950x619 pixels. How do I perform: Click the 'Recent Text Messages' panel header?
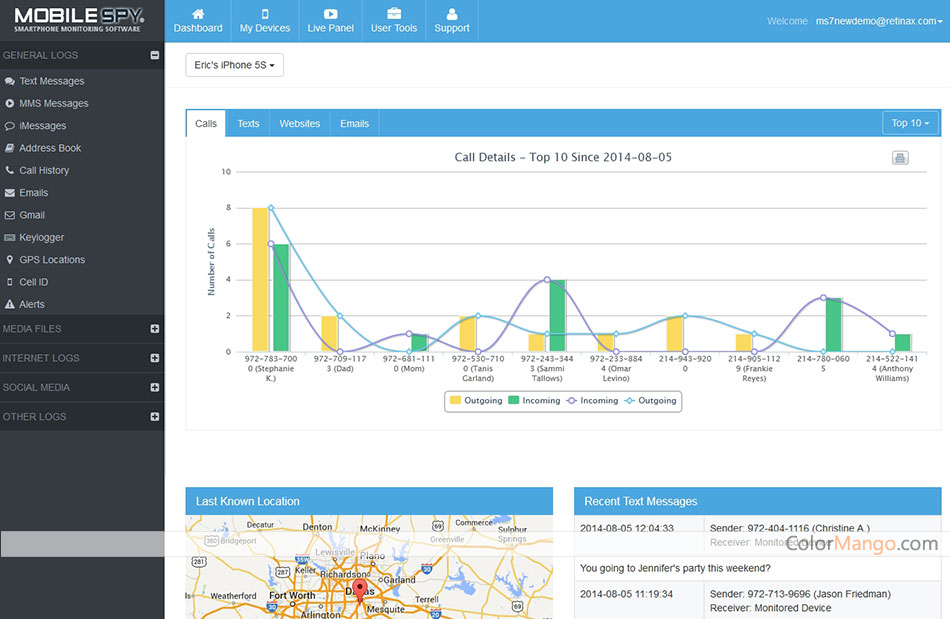[x=757, y=501]
